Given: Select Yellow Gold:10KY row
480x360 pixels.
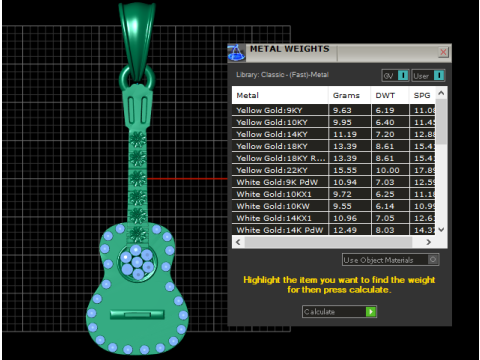Looking at the screenshot, I should [334, 122].
